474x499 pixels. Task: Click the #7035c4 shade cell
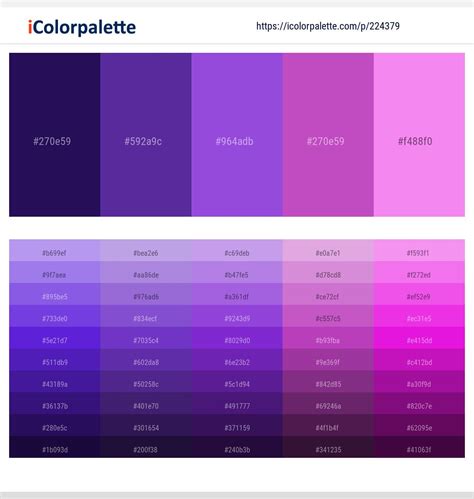click(146, 338)
